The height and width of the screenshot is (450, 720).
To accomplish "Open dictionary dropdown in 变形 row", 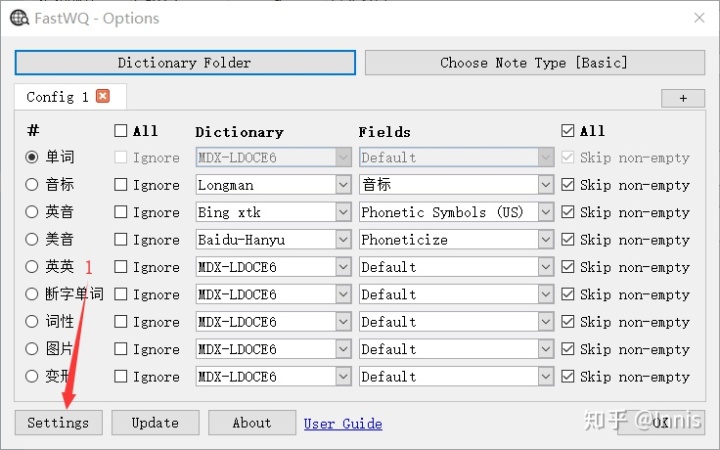I will point(274,377).
